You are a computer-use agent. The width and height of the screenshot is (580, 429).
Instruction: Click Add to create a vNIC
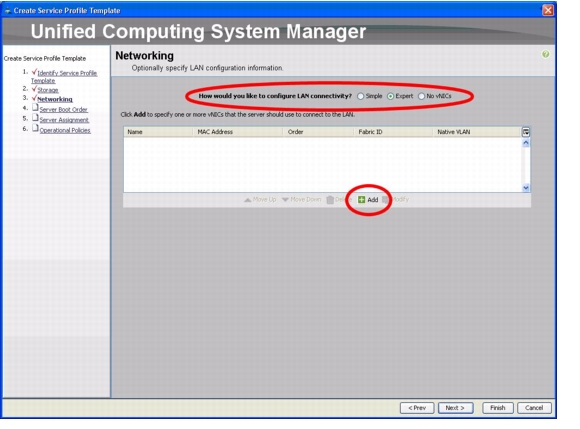tap(368, 200)
